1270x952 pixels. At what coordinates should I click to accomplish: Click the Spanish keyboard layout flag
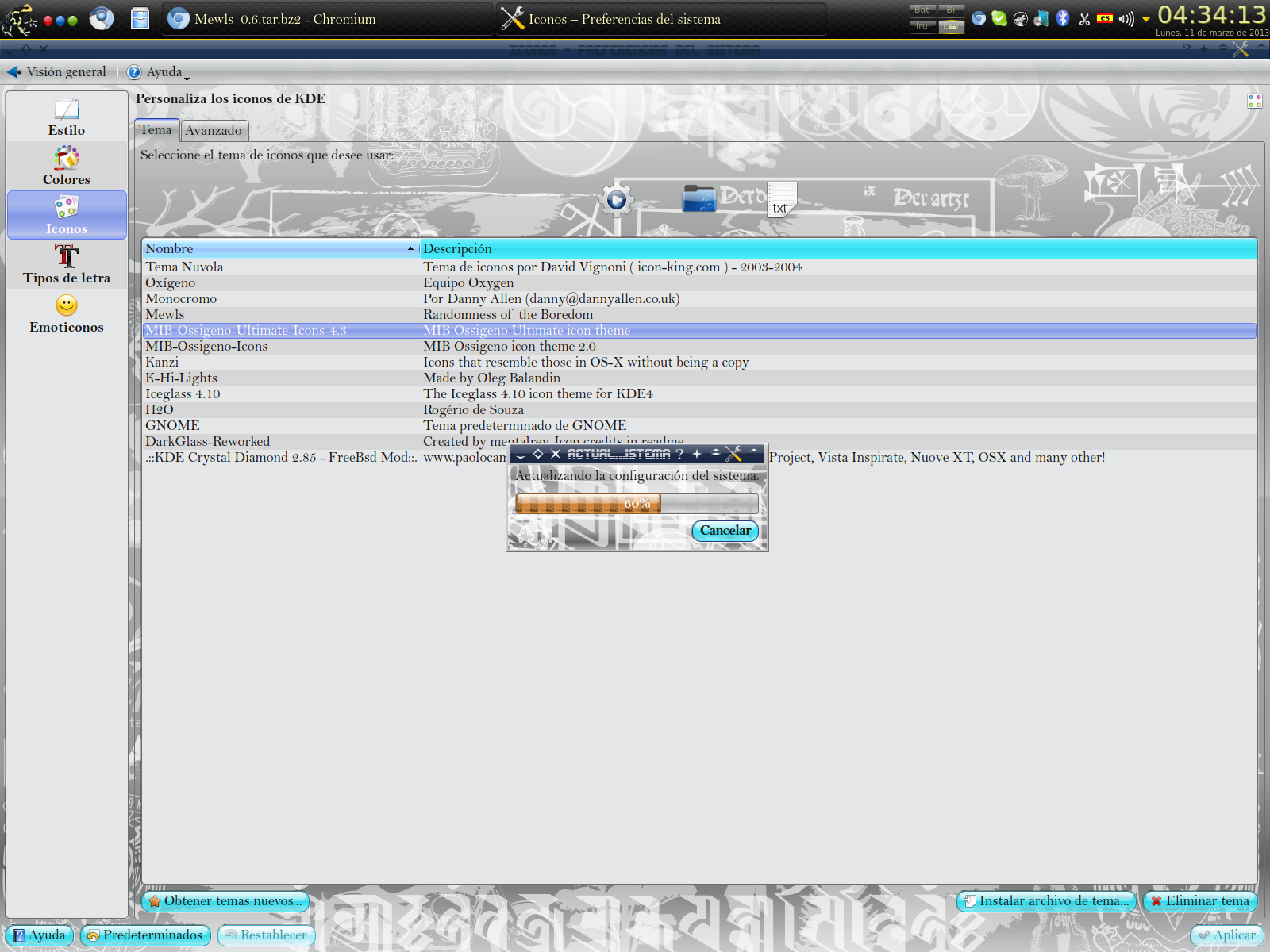click(x=1105, y=18)
